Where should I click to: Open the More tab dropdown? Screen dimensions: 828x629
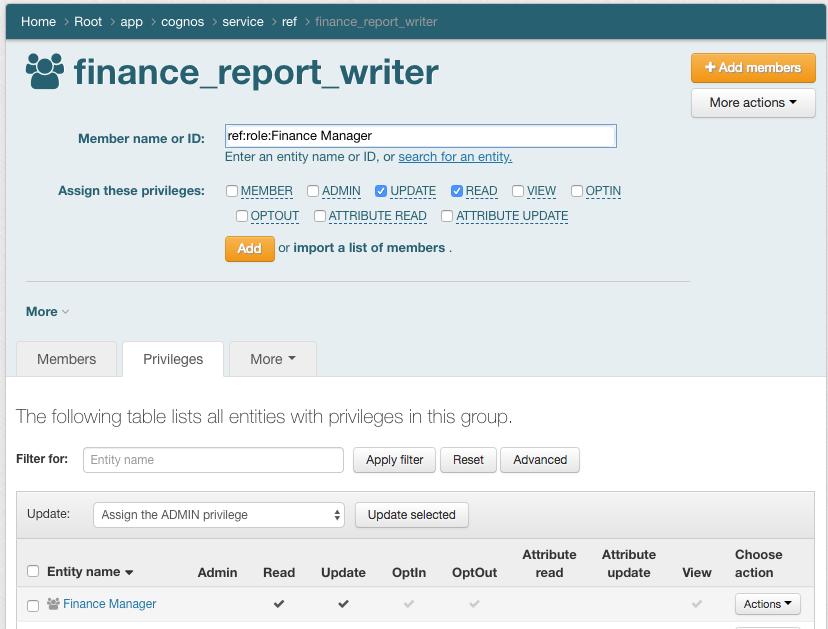(x=273, y=359)
